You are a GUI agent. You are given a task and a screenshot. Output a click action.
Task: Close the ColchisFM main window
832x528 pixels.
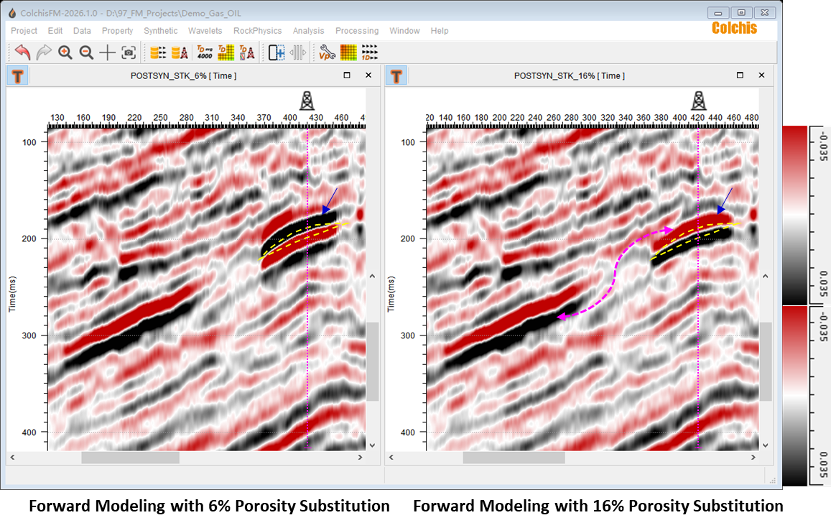coord(765,13)
